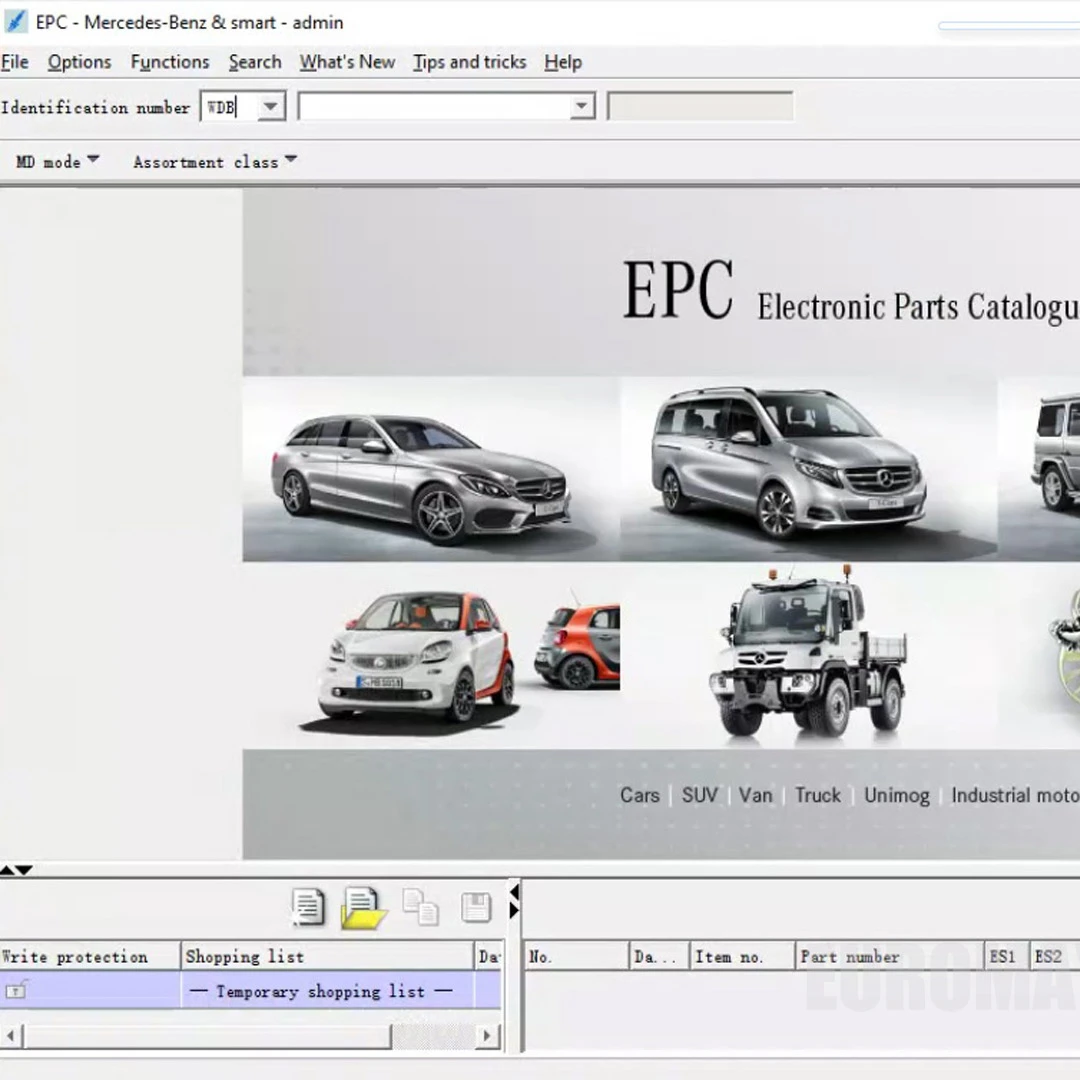
Task: Click the write protection lock icon
Action: [17, 991]
